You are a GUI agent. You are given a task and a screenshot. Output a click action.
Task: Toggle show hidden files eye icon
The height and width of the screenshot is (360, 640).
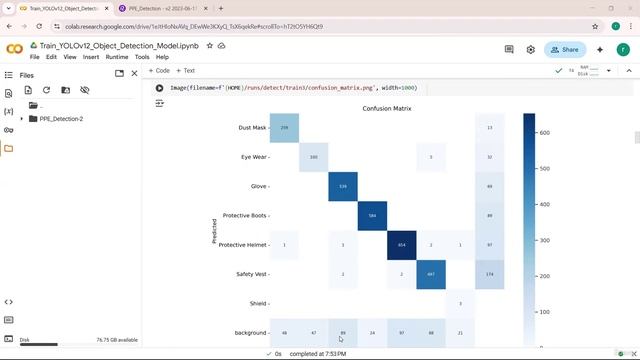pos(84,90)
